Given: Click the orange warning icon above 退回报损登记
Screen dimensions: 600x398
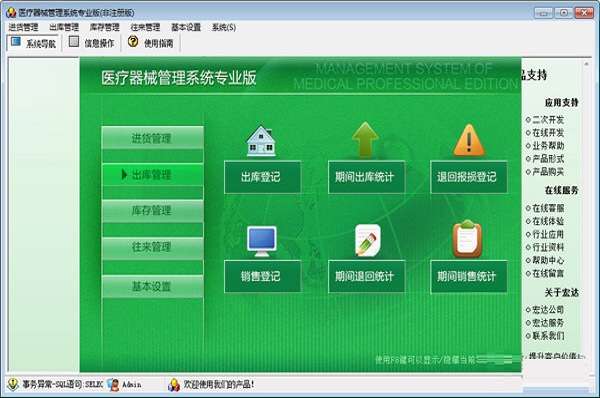Looking at the screenshot, I should tap(469, 140).
